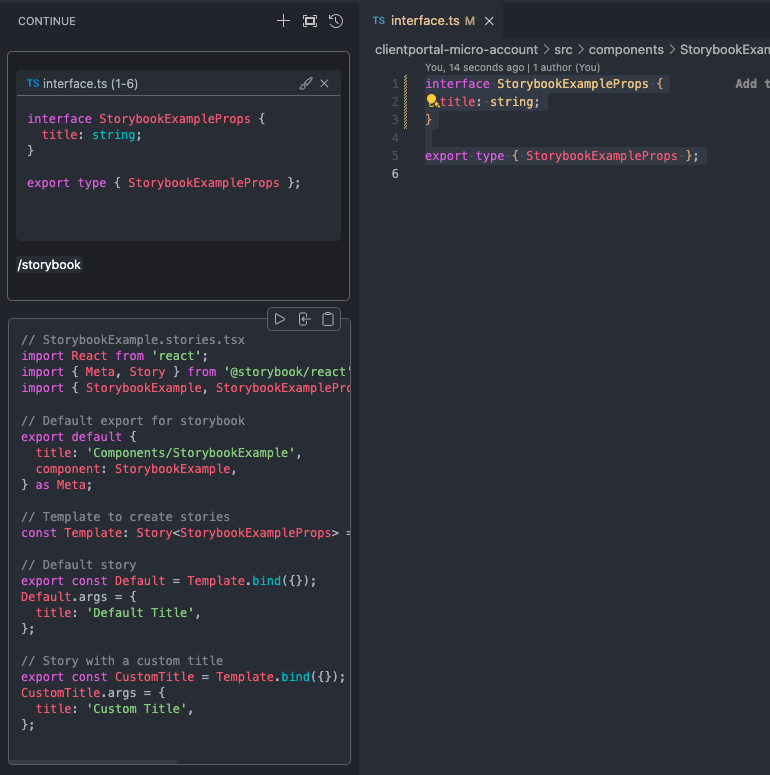Click the git blame author annotation
Viewport: 770px width, 775px height.
511,67
